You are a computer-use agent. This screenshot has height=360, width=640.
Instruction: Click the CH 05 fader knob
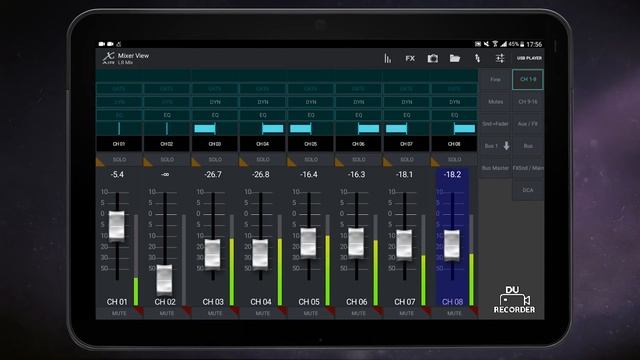(308, 242)
